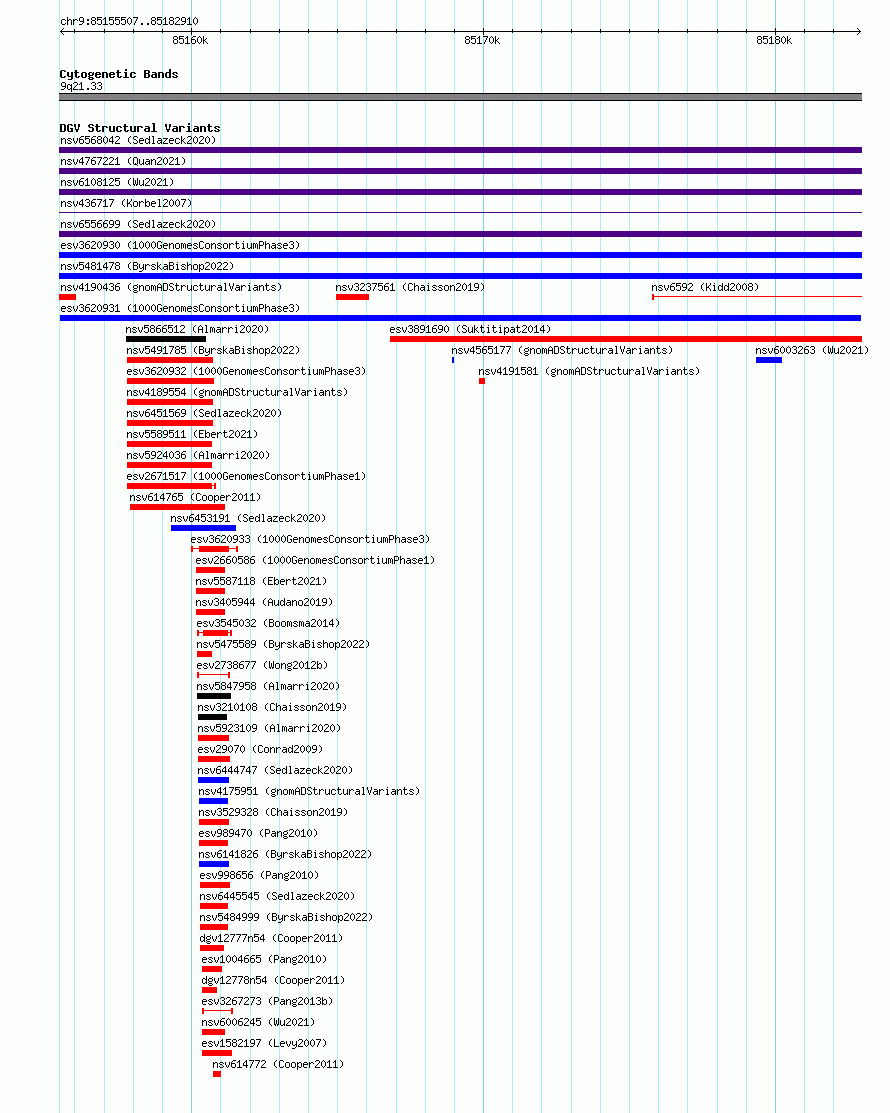Click the DGV Structural Variants track title
Screen dimensions: 890x1113
140,128
